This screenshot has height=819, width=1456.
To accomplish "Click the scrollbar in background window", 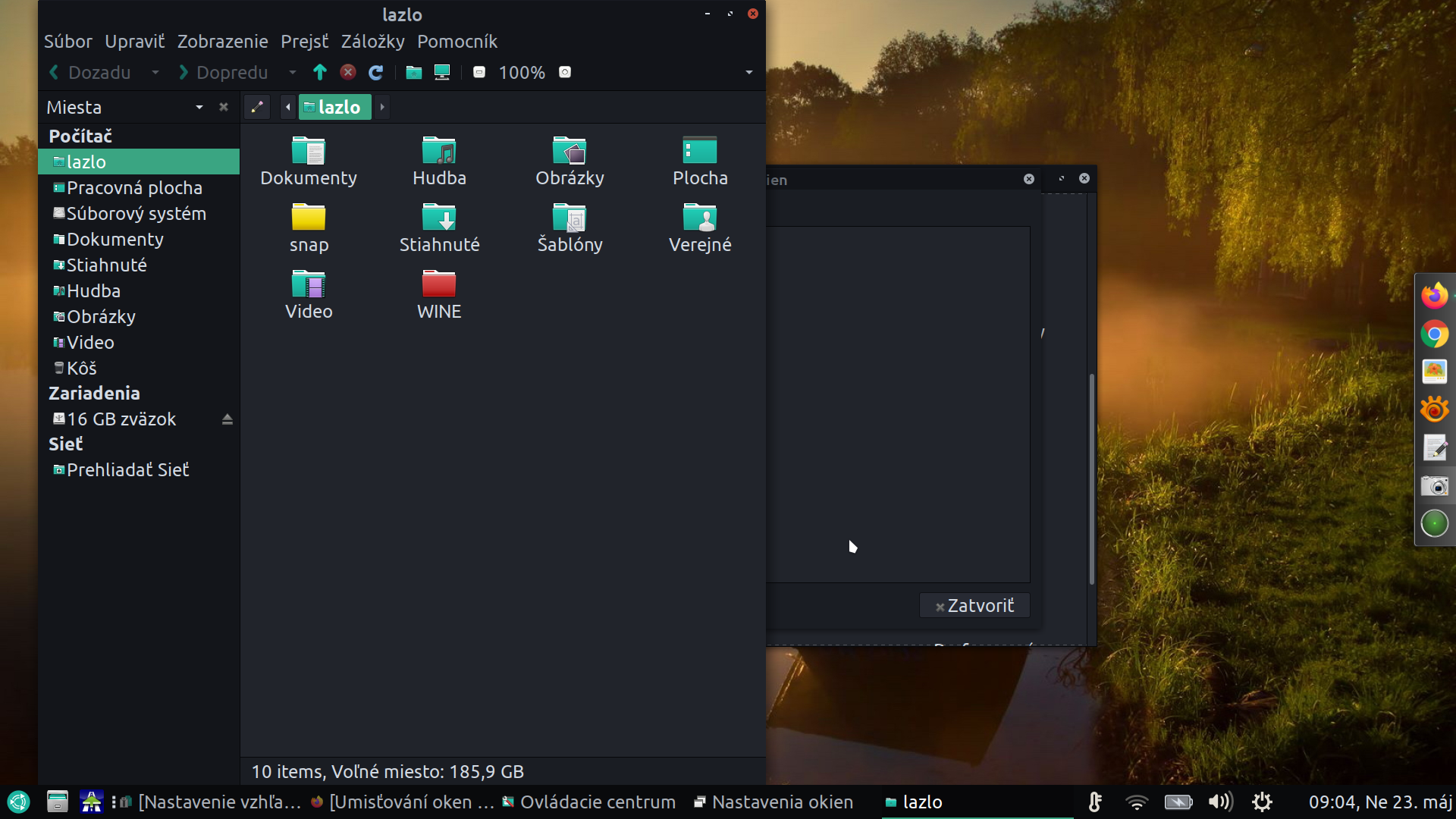I will tap(1092, 478).
